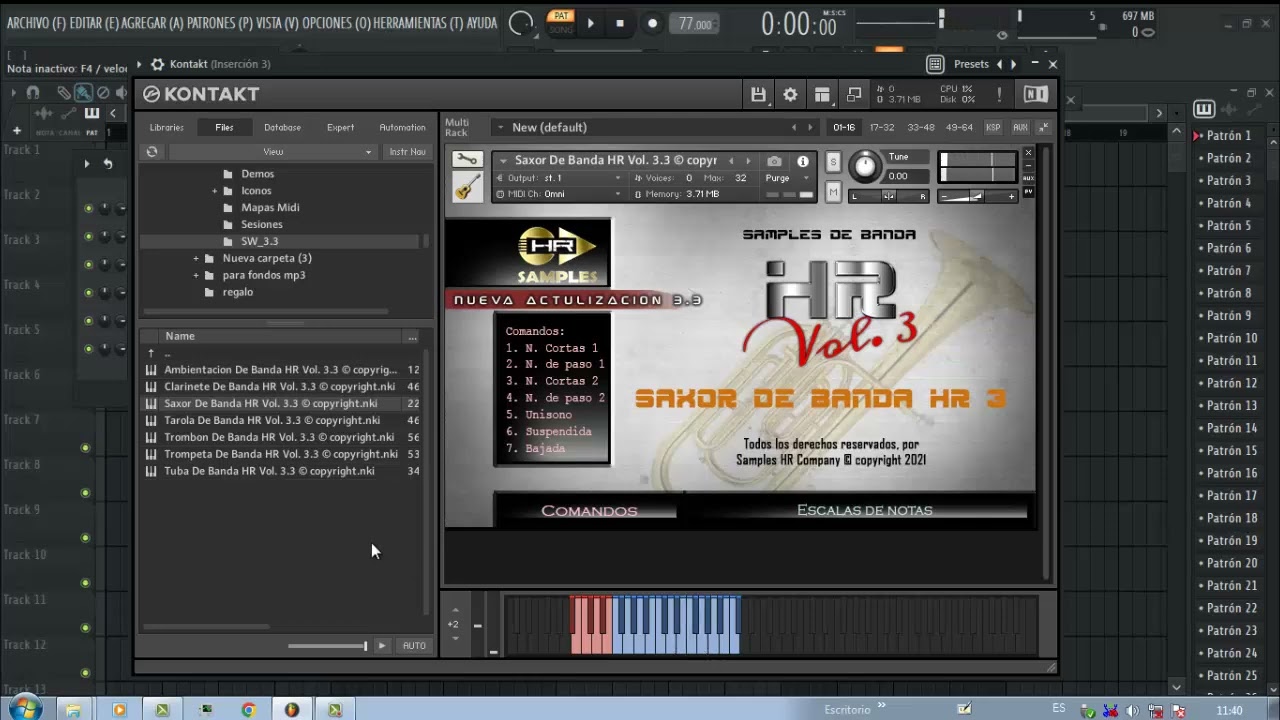The height and width of the screenshot is (720, 1280).
Task: Adjust the L/R pan slider
Action: click(889, 197)
